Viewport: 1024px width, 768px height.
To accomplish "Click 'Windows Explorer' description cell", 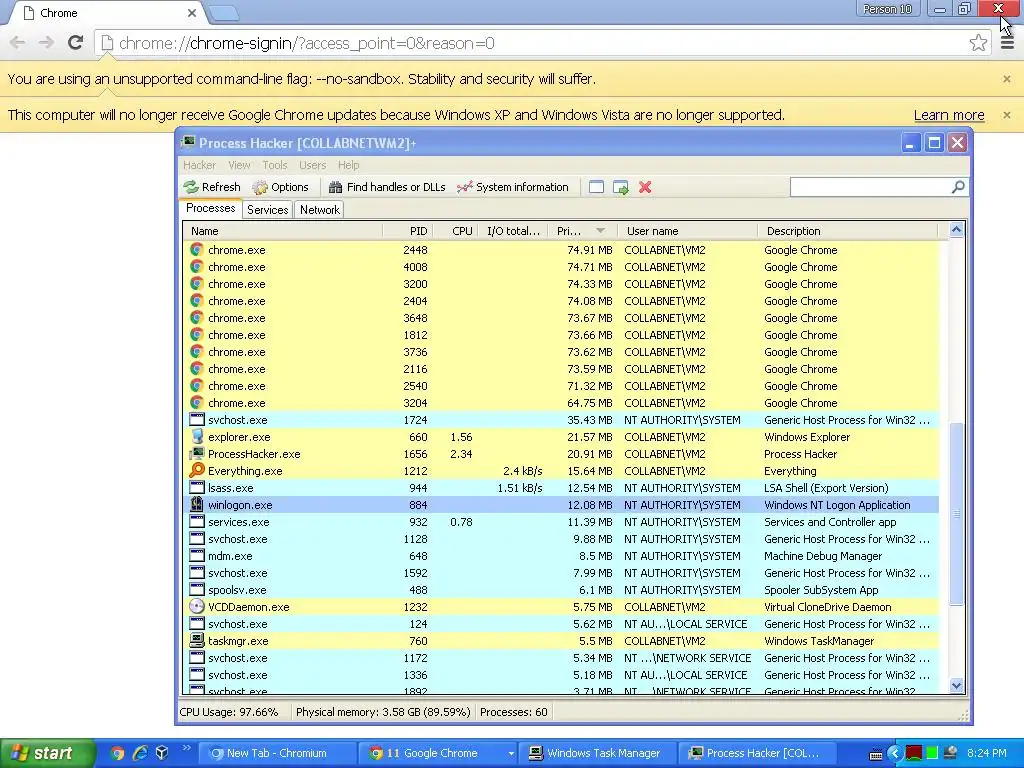I will tap(807, 437).
